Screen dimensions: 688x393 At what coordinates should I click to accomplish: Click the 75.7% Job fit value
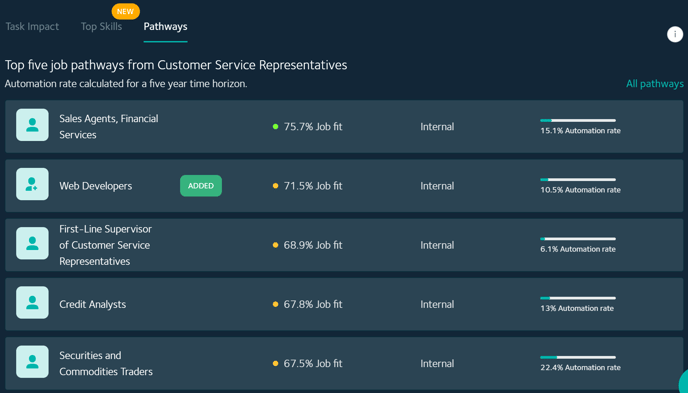coord(313,127)
